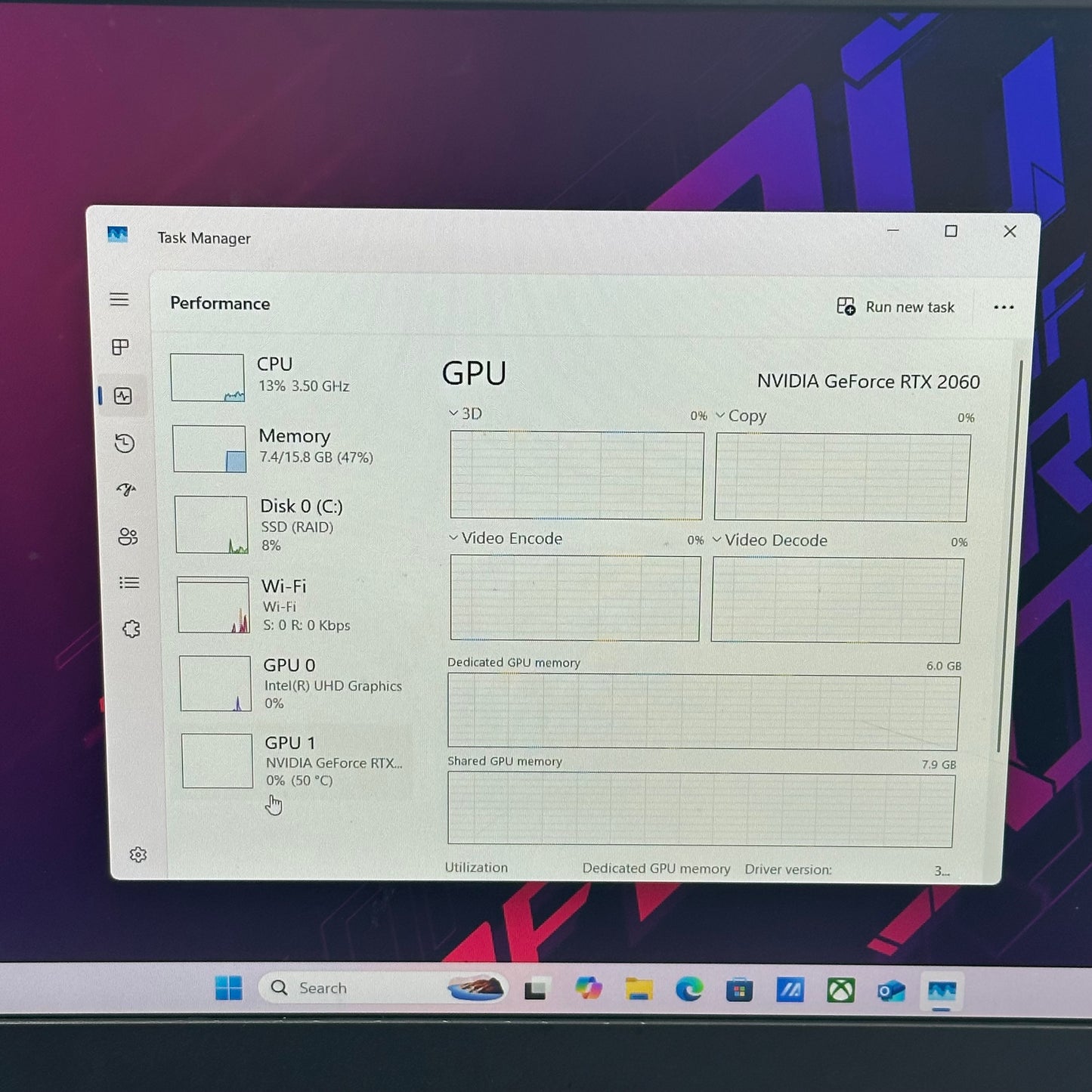The width and height of the screenshot is (1092, 1092).
Task: Click the Task Manager title bar icon
Action: point(117,234)
